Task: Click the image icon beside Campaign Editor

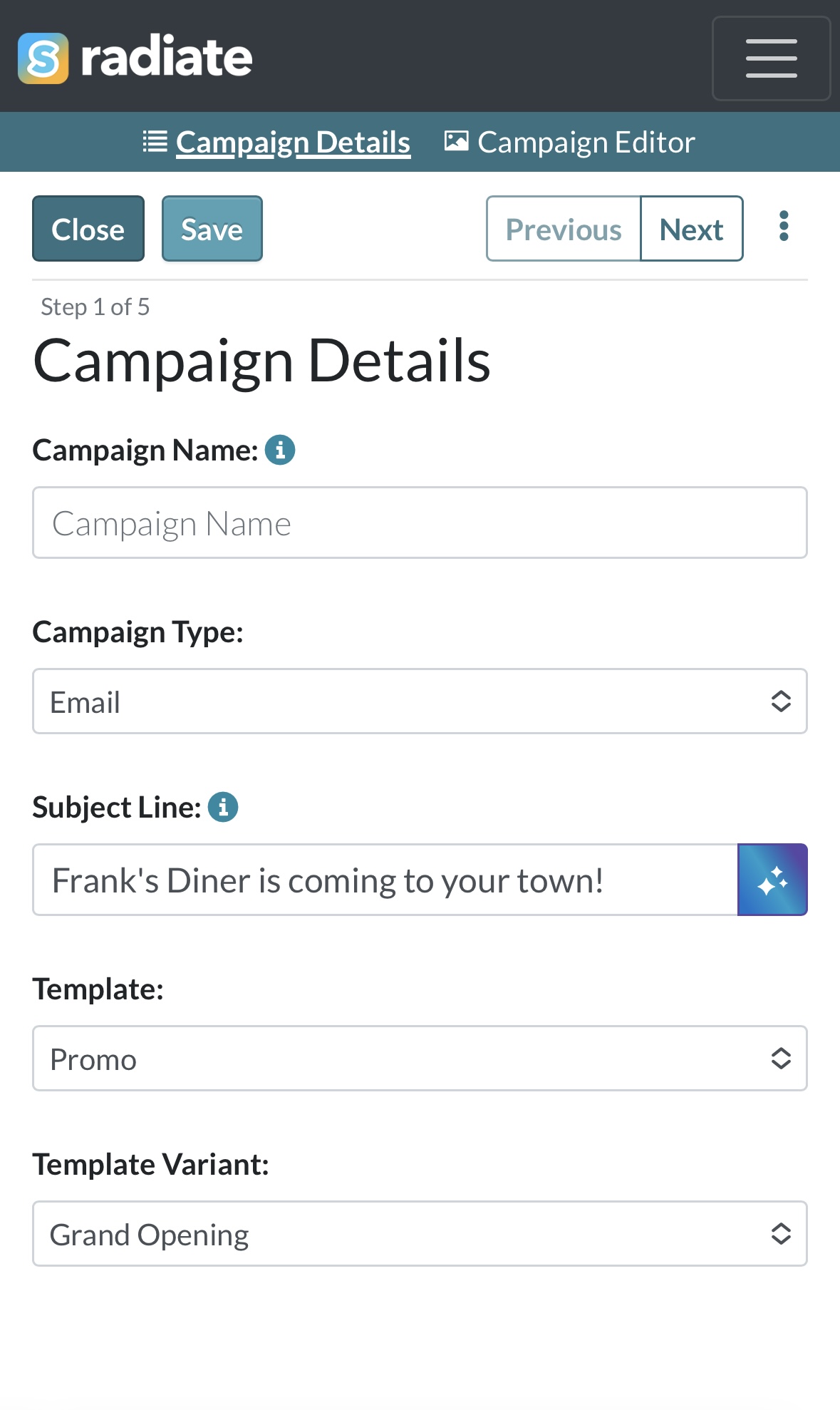Action: 456,141
